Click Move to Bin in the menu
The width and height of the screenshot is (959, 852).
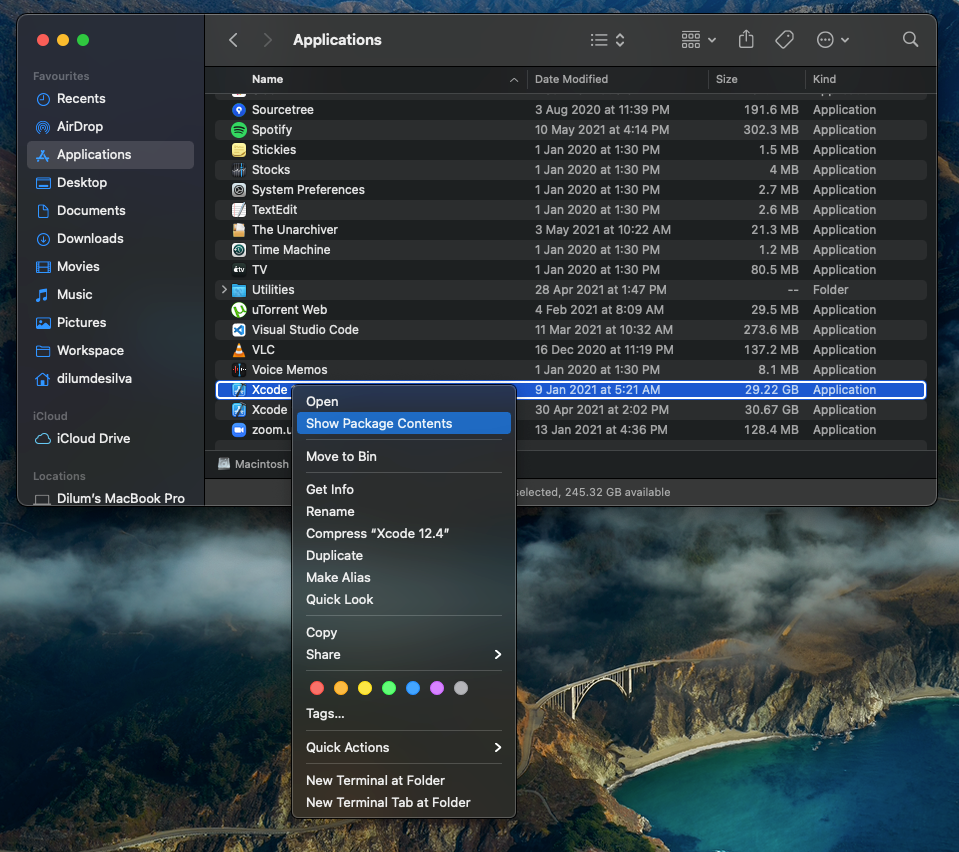(x=344, y=456)
